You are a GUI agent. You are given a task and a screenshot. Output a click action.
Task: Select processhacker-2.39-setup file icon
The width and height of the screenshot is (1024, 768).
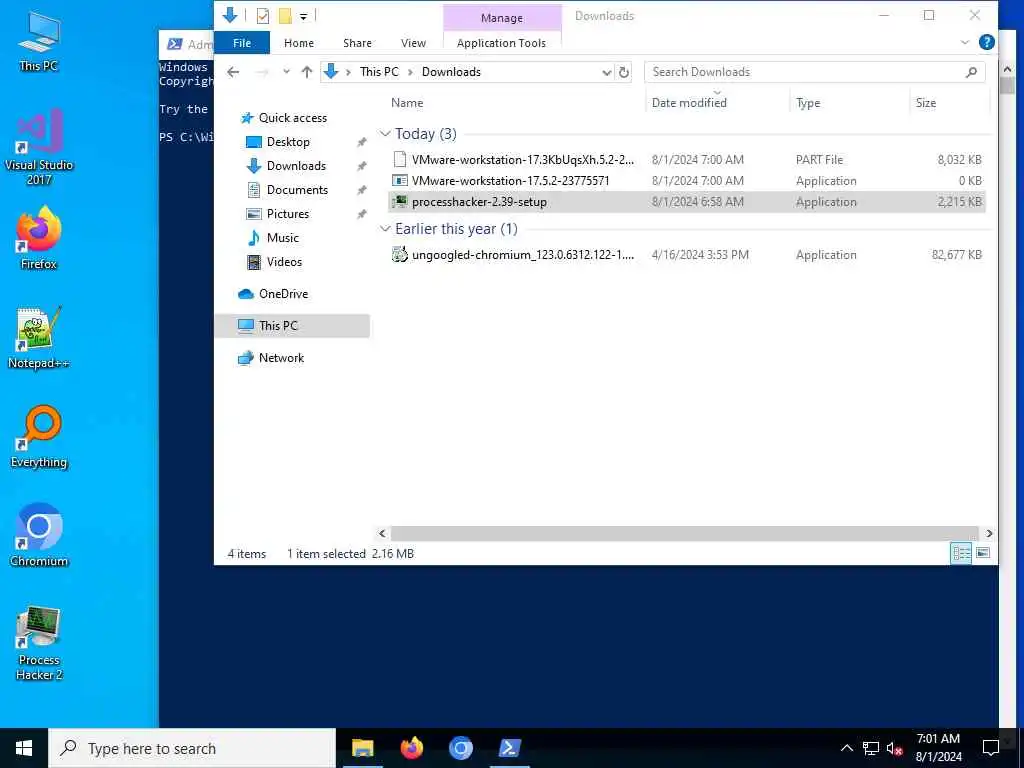pyautogui.click(x=400, y=201)
